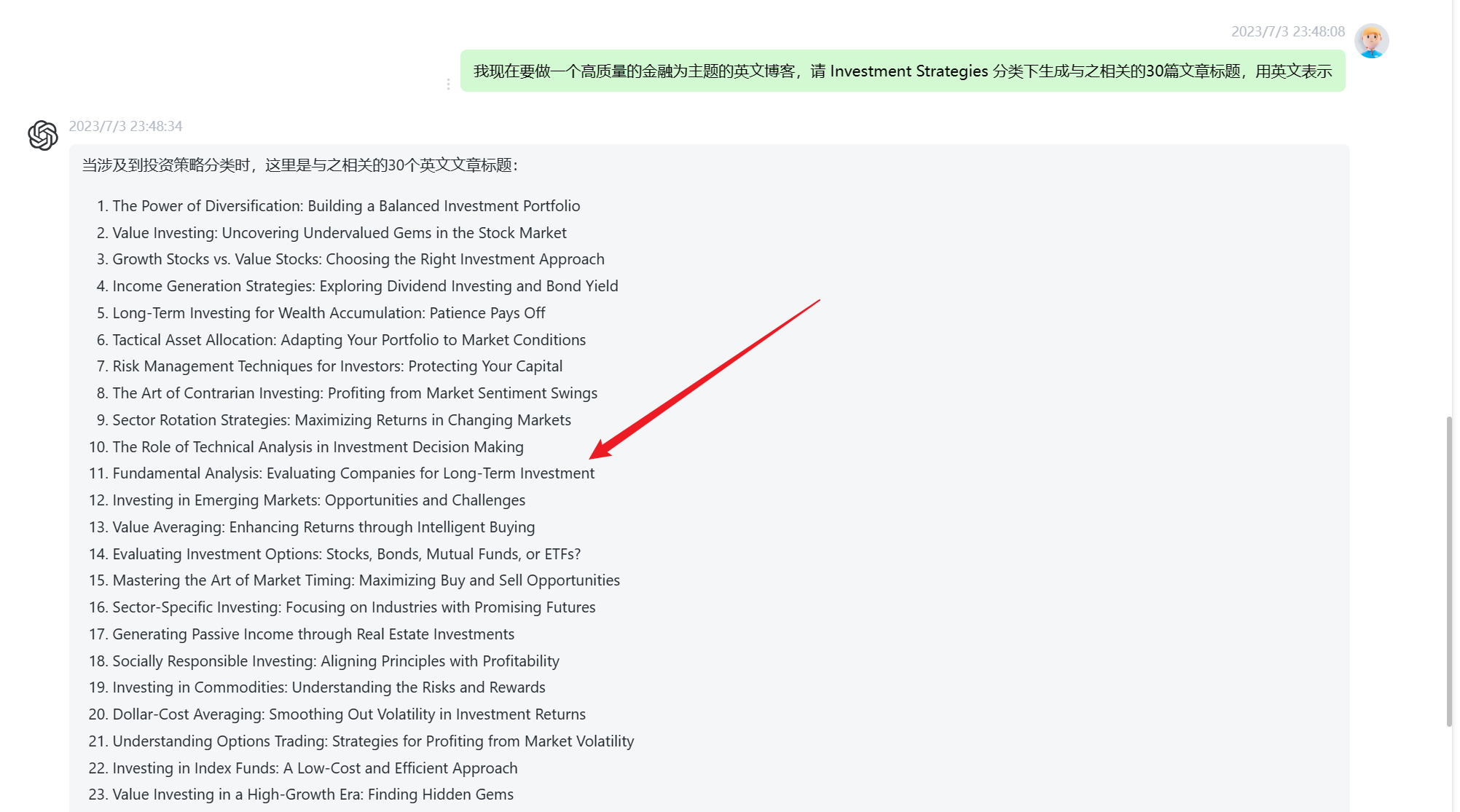Viewport: 1460px width, 812px height.
Task: Click the 23:48:34 assistant reply timestamp
Action: 125,126
